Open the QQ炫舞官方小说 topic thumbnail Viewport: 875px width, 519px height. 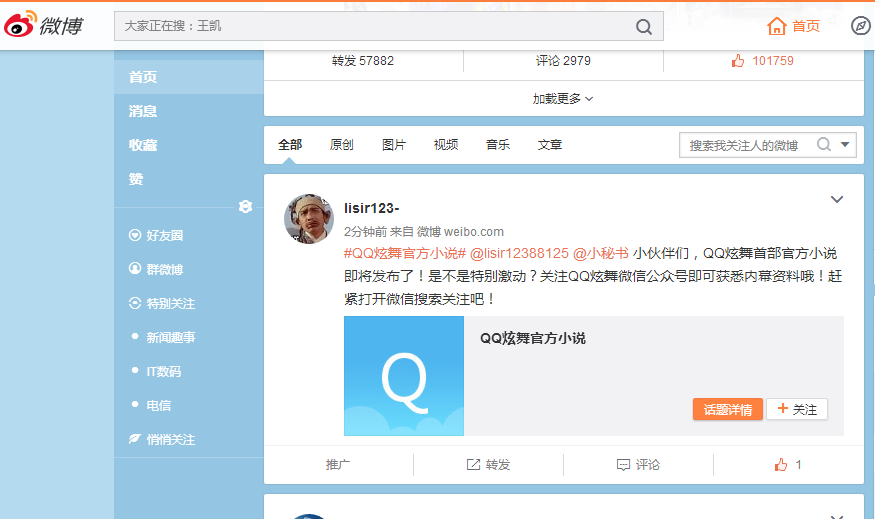(404, 376)
